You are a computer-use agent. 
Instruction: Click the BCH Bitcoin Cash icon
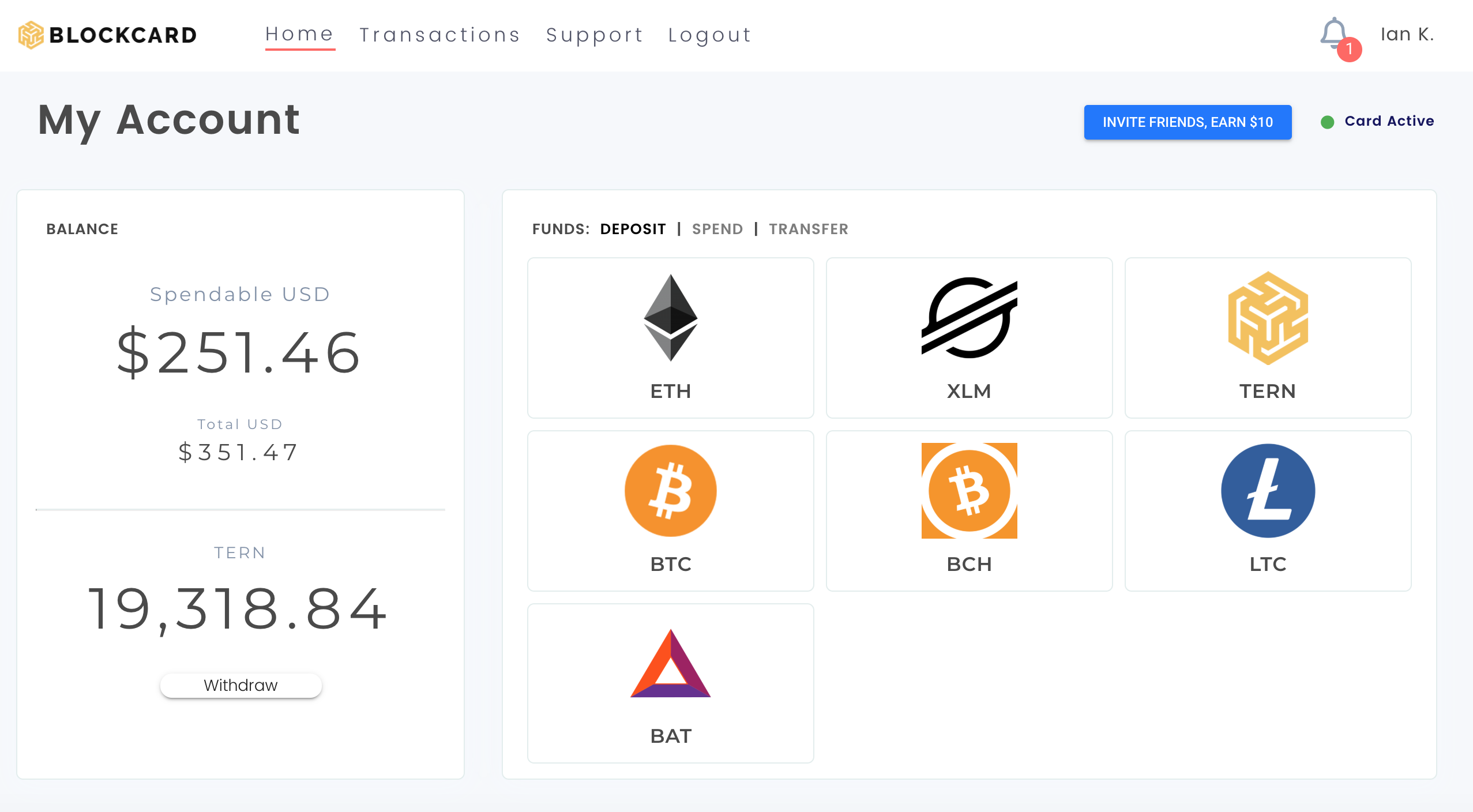(970, 490)
